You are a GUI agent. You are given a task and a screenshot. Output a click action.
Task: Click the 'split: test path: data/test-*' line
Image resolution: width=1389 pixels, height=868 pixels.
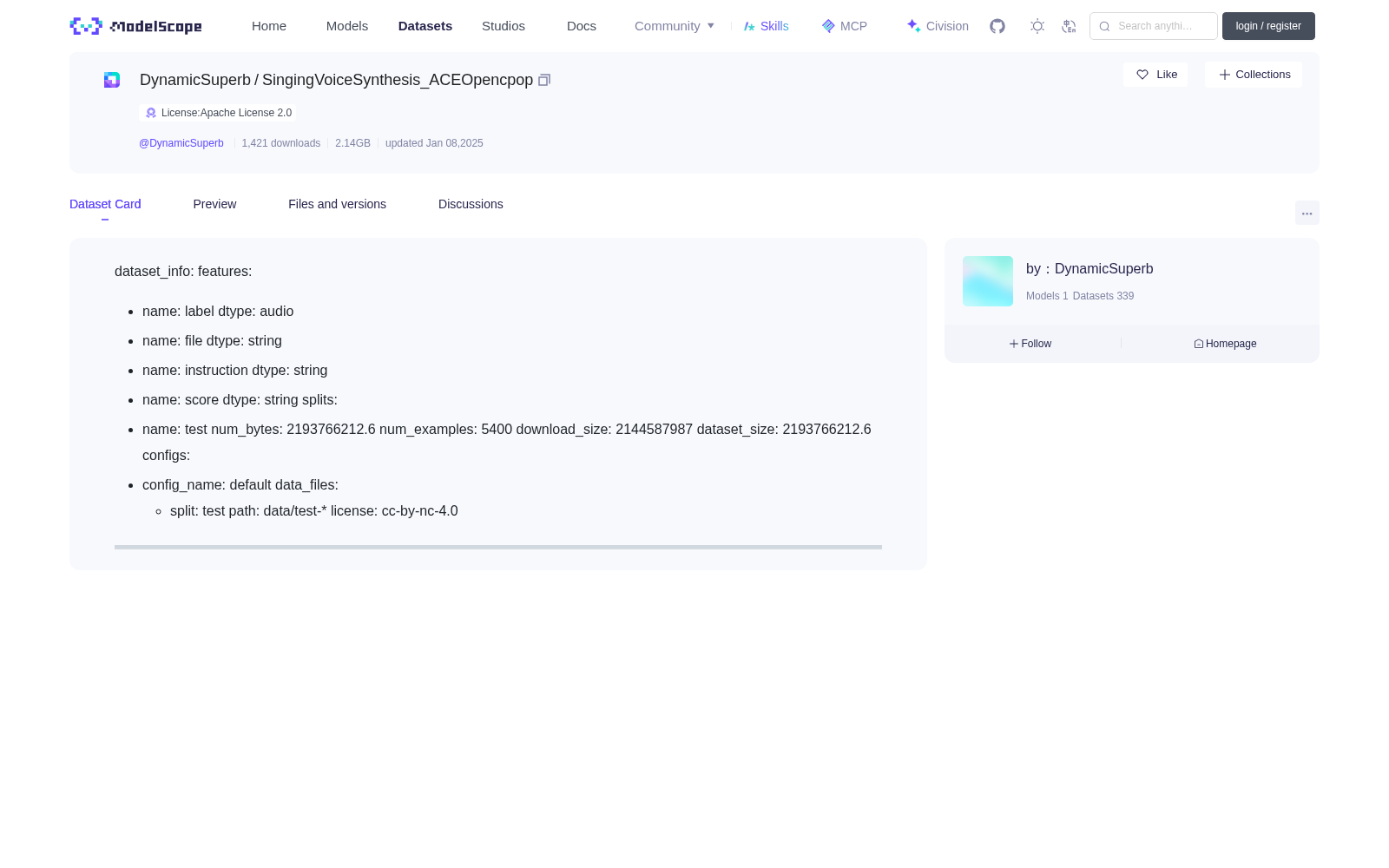coord(314,511)
